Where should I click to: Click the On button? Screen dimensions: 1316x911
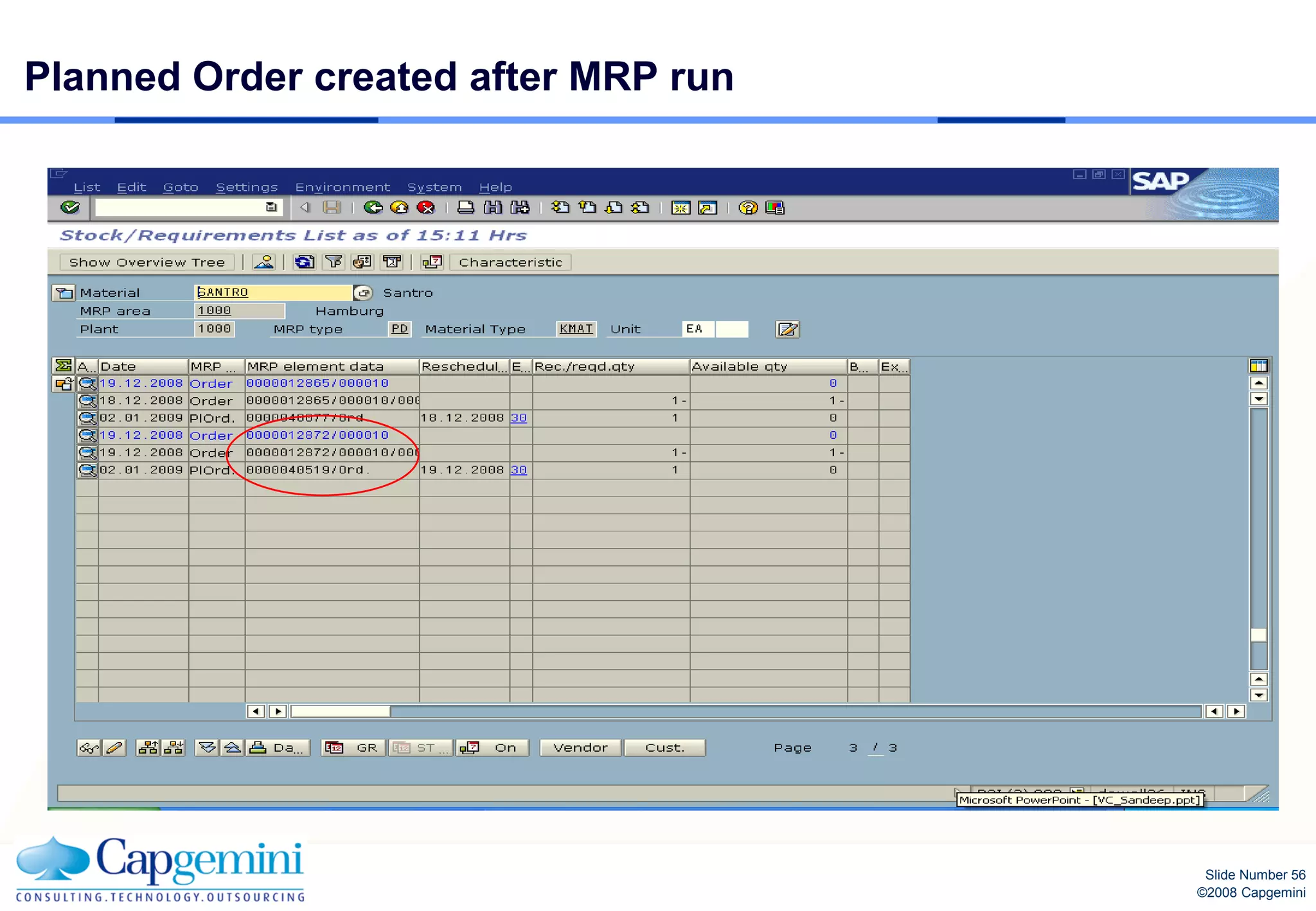[492, 748]
